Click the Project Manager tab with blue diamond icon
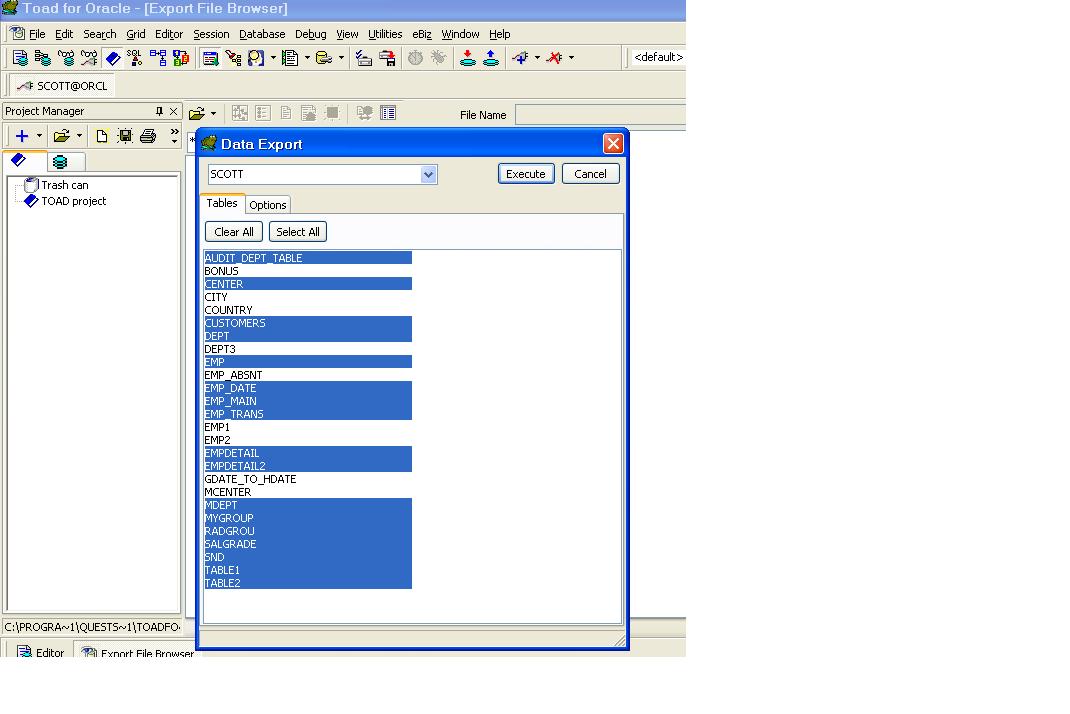 coord(24,161)
